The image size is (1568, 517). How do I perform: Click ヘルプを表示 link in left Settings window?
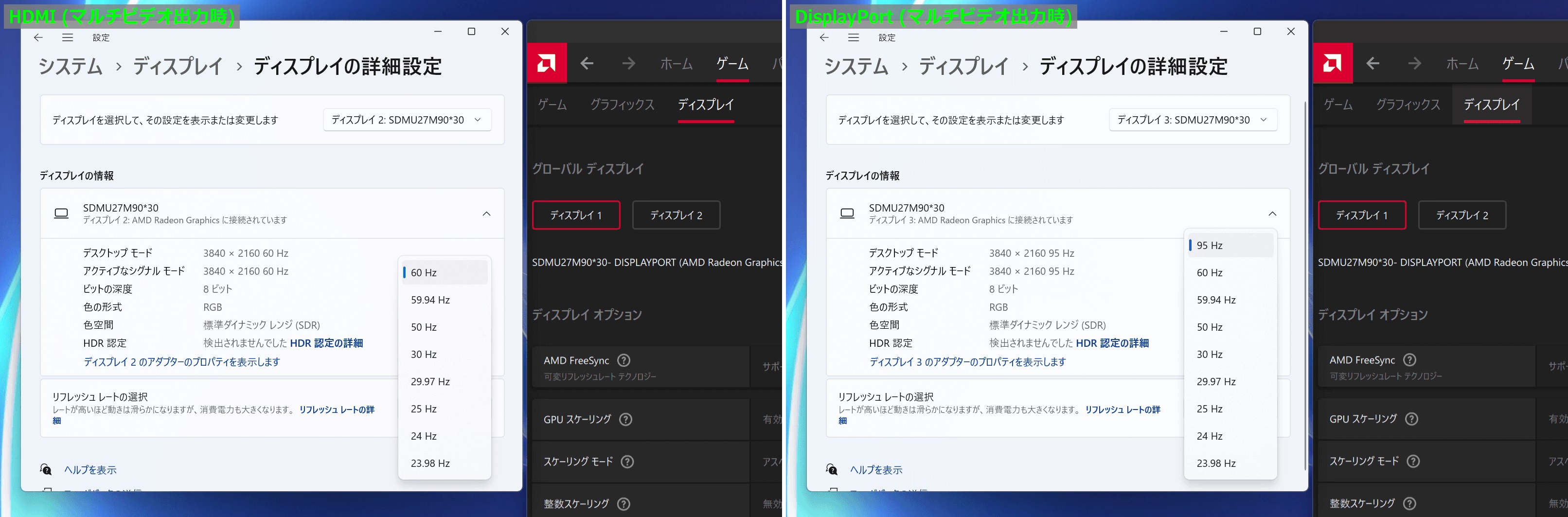(90, 470)
